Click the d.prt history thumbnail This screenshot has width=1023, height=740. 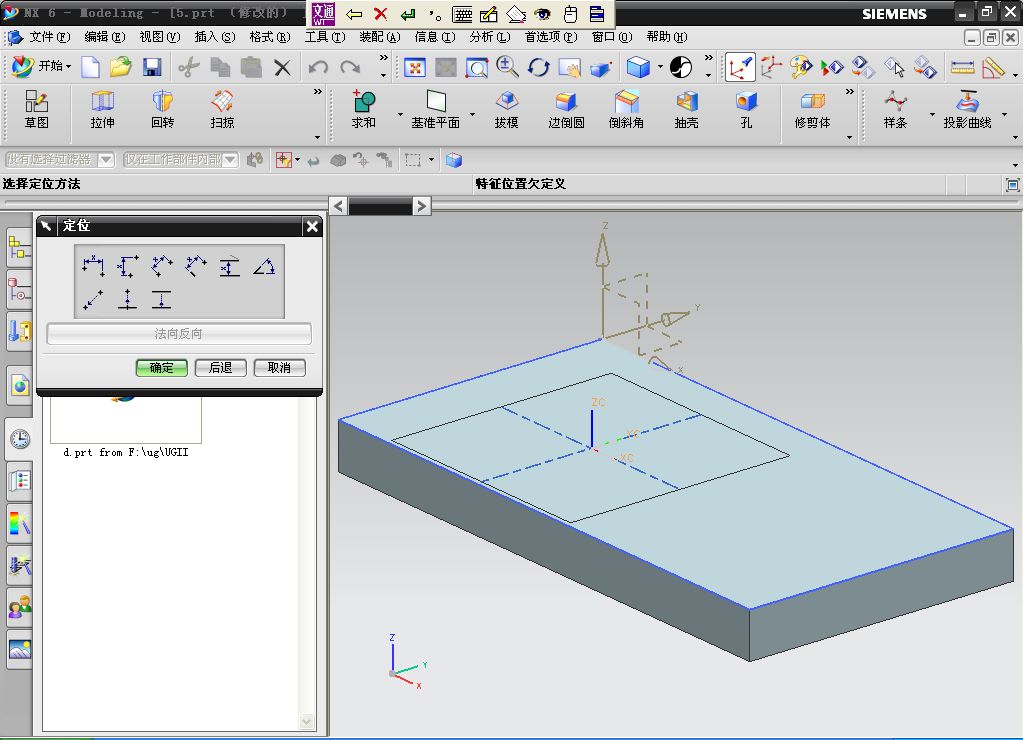tap(126, 420)
